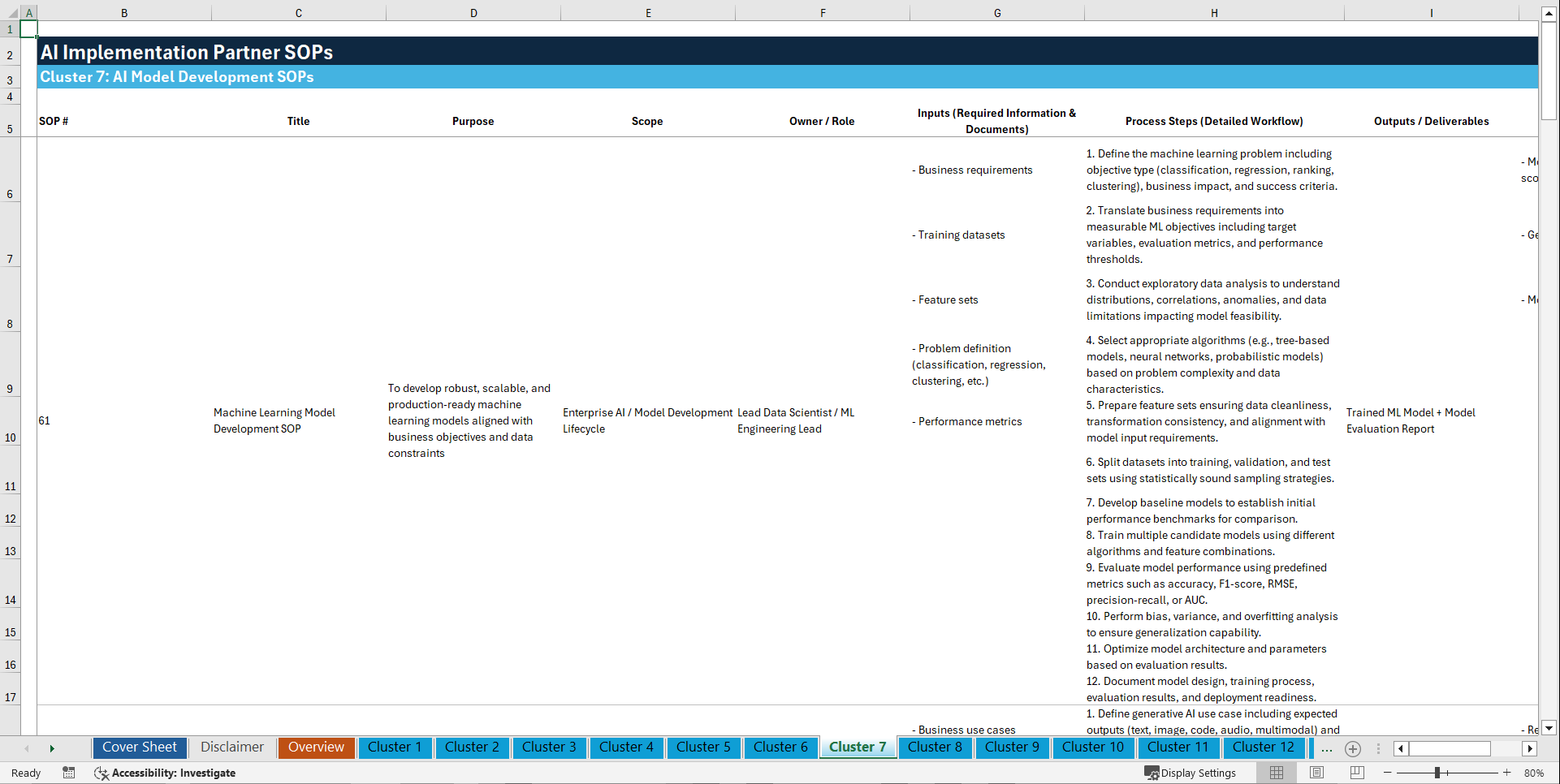Click horizontal scrollbar left arrow
1560x784 pixels.
point(1401,748)
